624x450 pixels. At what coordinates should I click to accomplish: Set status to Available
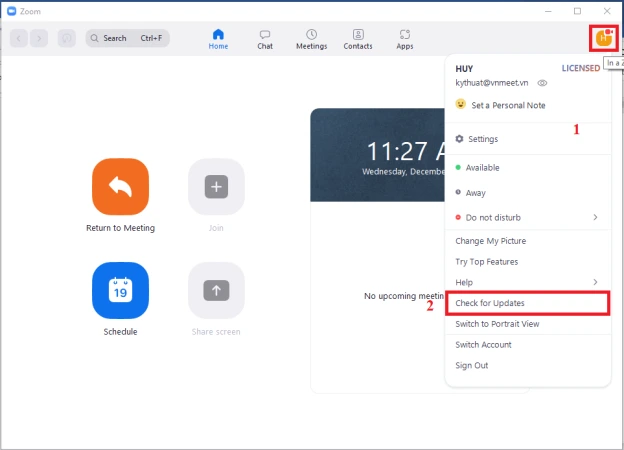pyautogui.click(x=477, y=168)
